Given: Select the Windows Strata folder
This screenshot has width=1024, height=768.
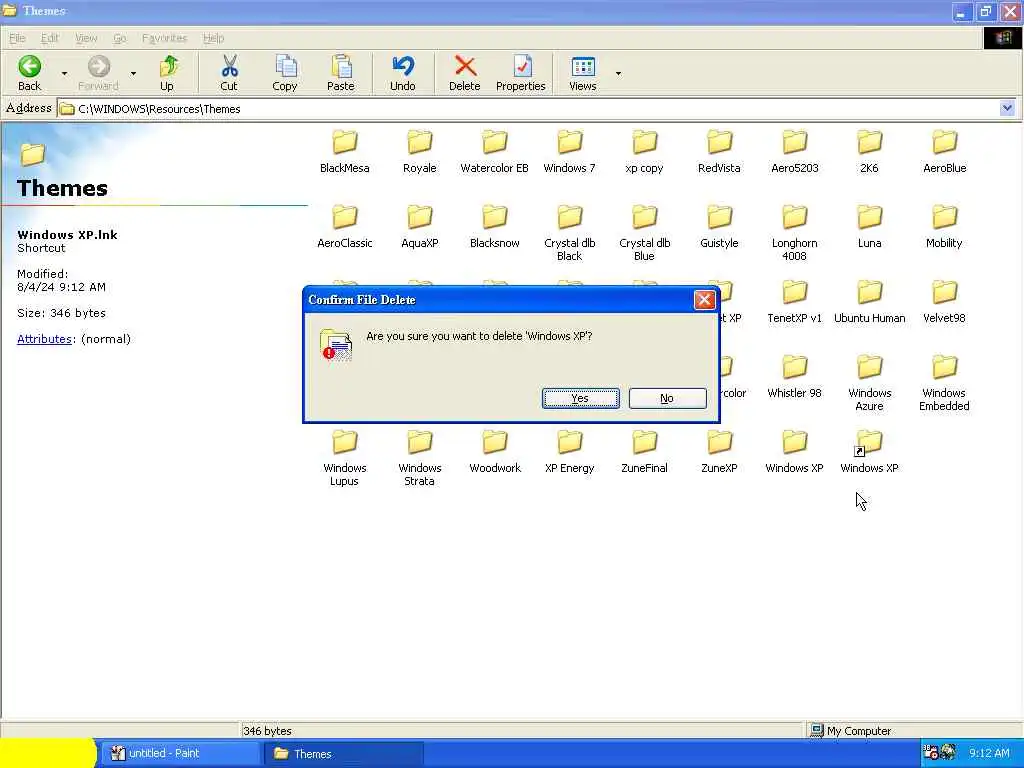Looking at the screenshot, I should (x=419, y=458).
